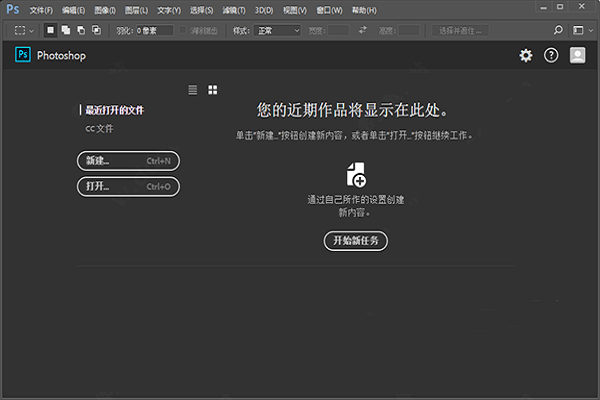Expand the Rectangular Marquee tool preset picker
600x400 pixels.
pos(24,30)
